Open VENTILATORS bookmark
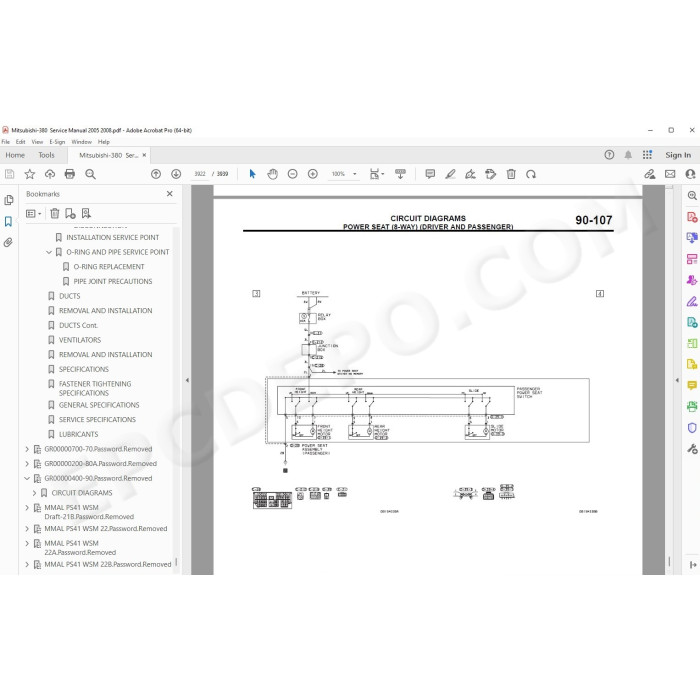 click(80, 340)
